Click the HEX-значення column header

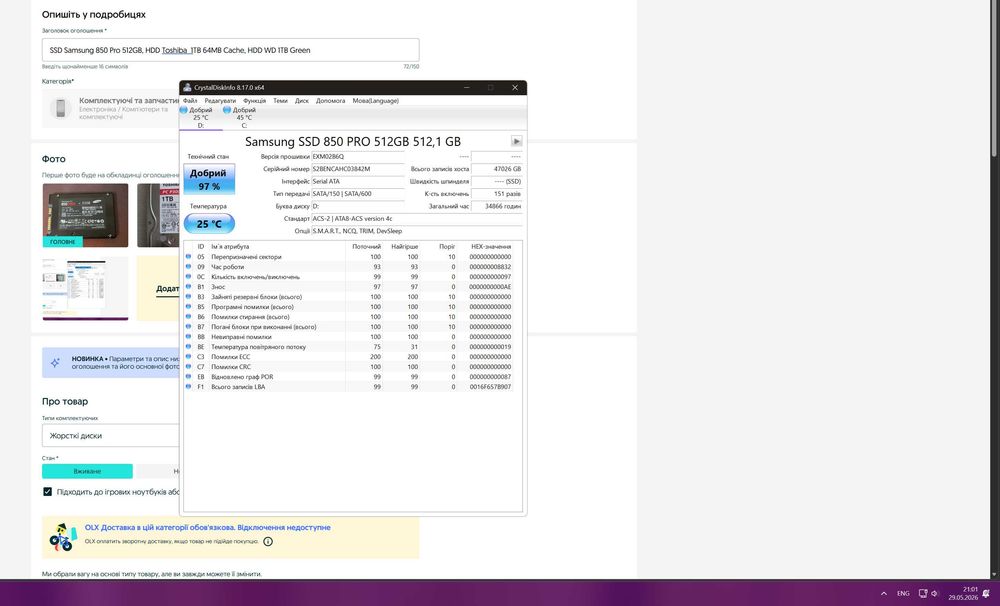point(490,246)
